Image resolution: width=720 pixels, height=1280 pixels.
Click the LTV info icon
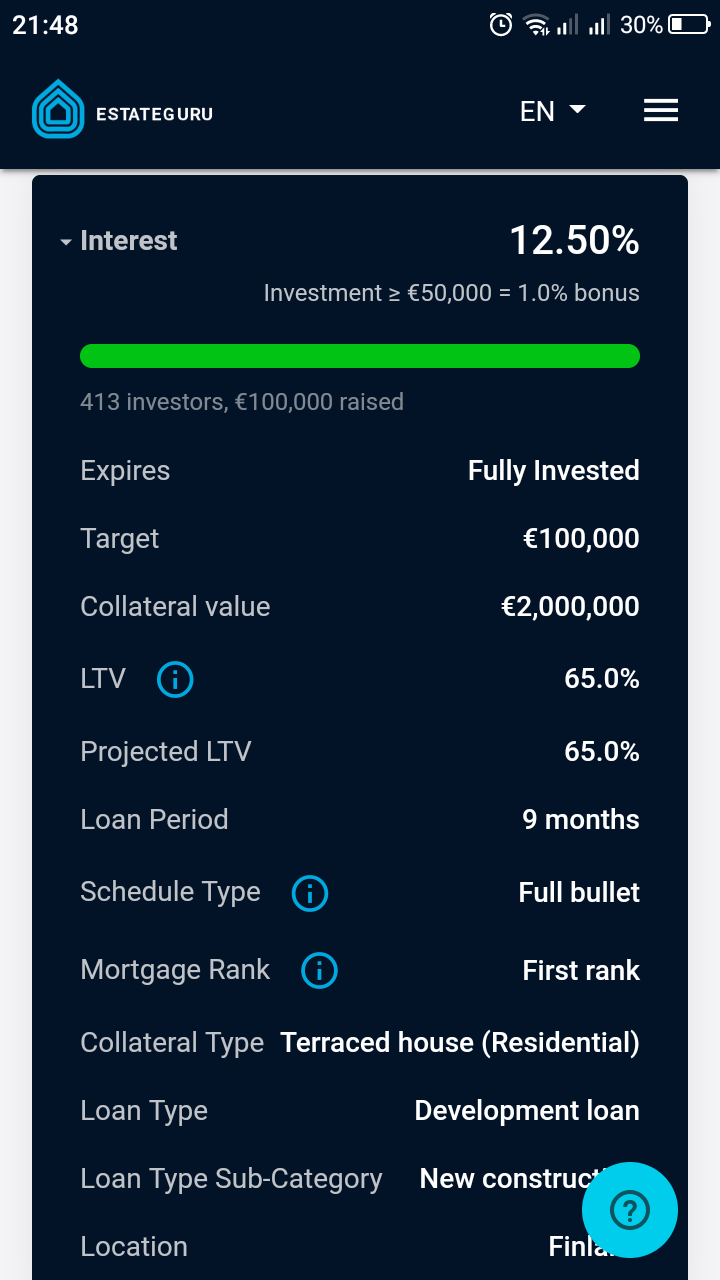coord(175,680)
